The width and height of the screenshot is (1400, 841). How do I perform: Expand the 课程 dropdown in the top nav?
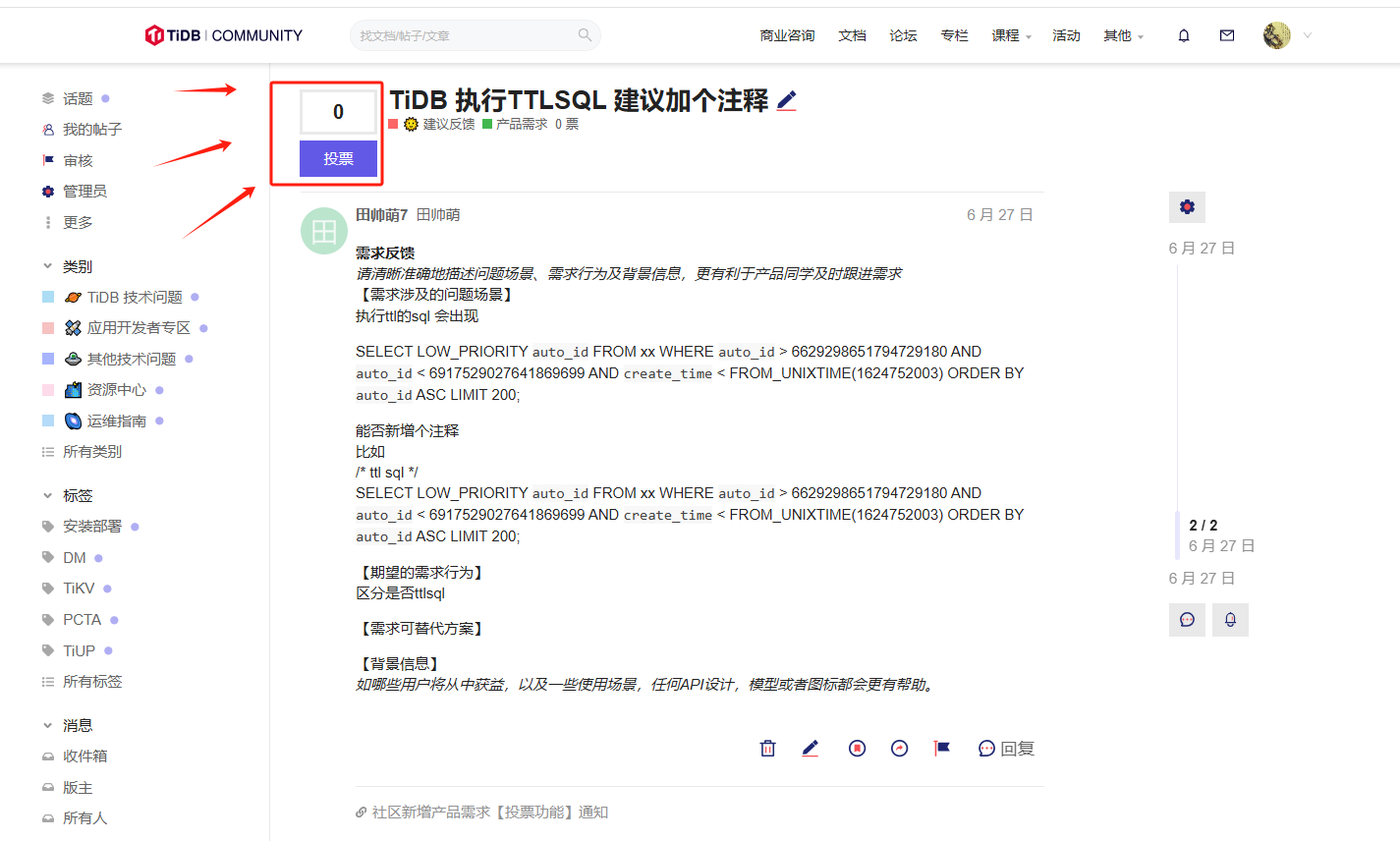[1011, 36]
